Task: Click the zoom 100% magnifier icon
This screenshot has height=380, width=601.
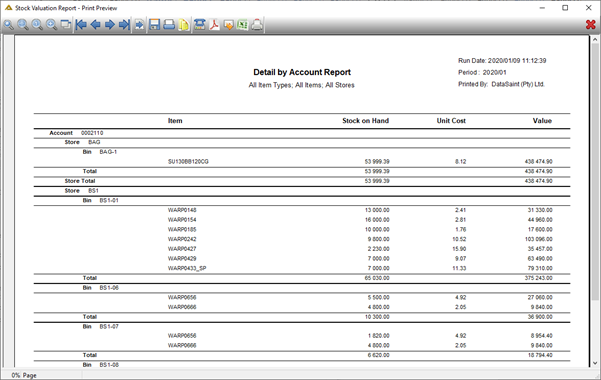Action: (x=37, y=25)
